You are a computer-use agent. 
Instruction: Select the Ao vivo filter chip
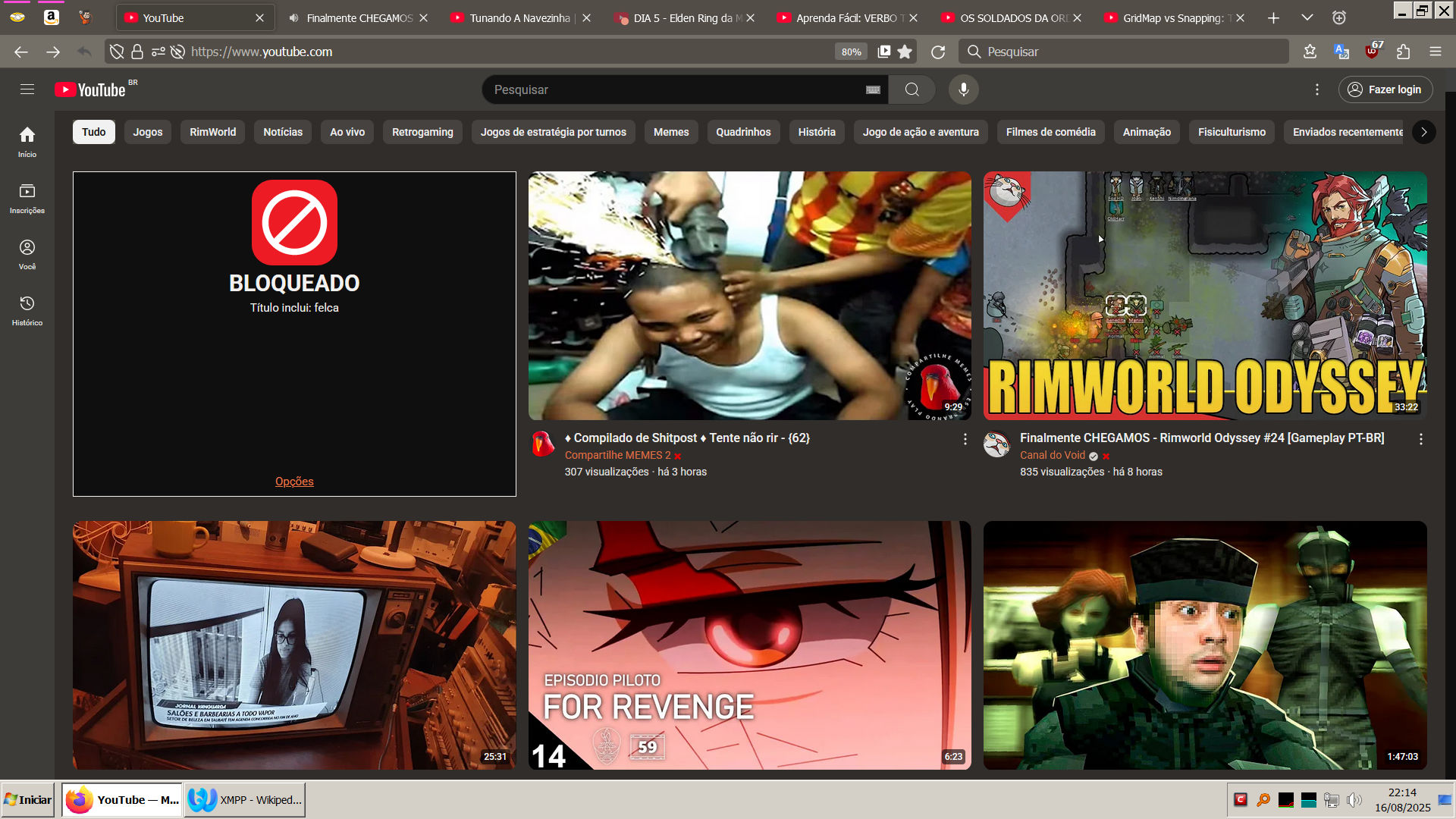pos(347,132)
